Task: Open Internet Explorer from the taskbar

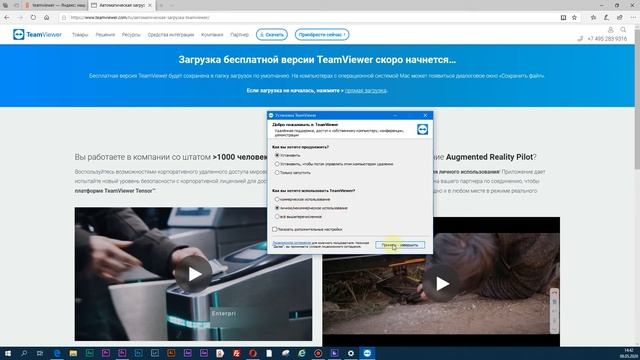Action: 302,353
